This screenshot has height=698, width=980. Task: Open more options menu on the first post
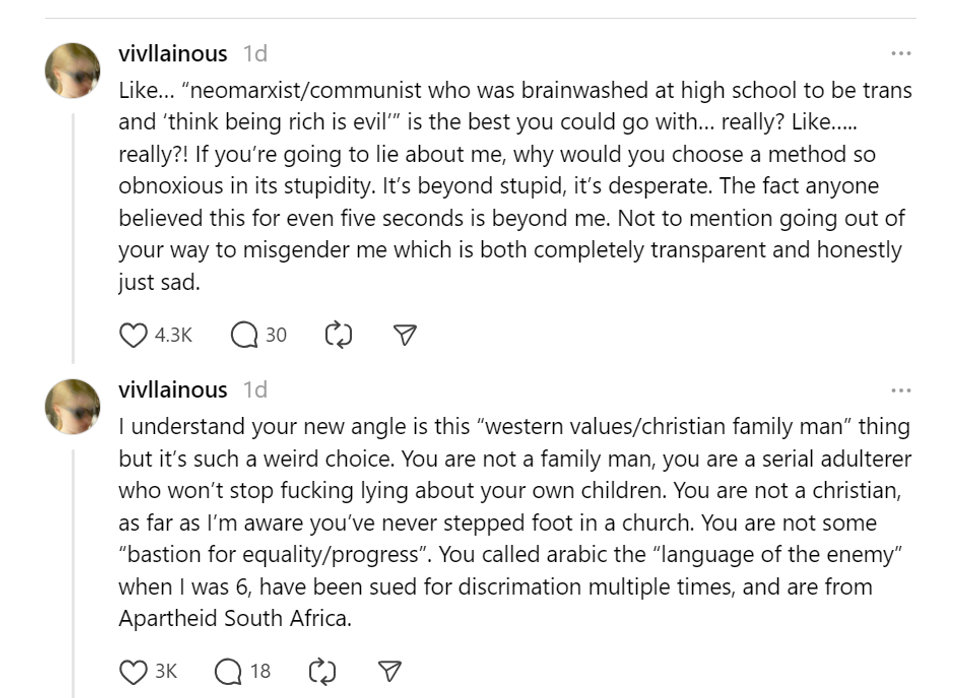(901, 53)
